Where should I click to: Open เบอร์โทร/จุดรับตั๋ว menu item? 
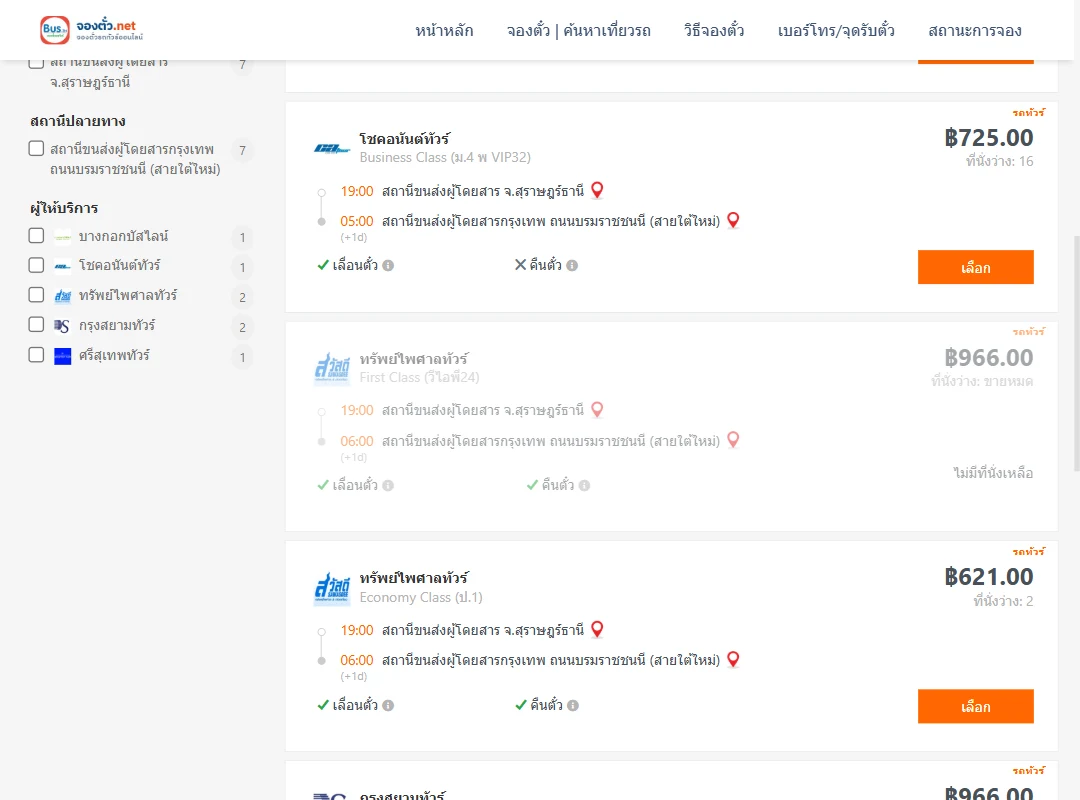(836, 30)
